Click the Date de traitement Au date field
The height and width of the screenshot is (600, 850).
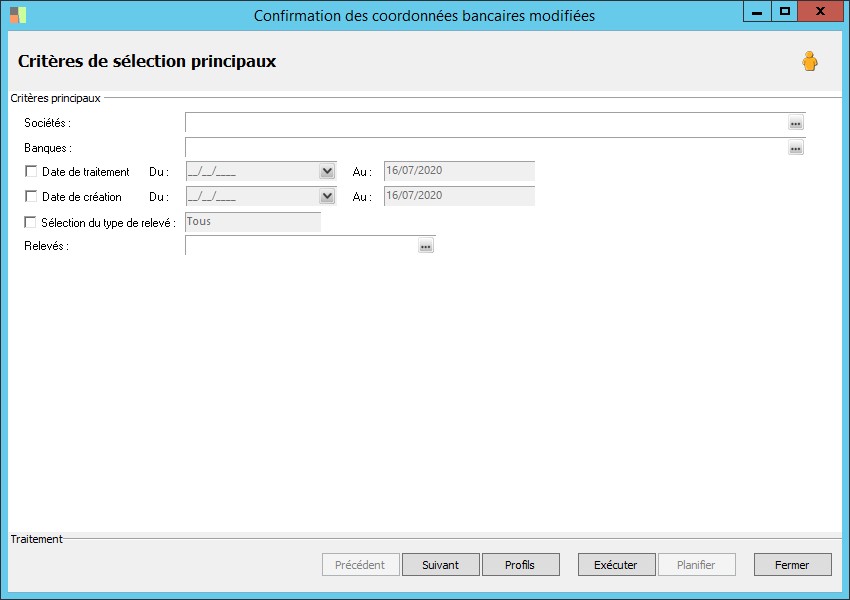pyautogui.click(x=459, y=171)
